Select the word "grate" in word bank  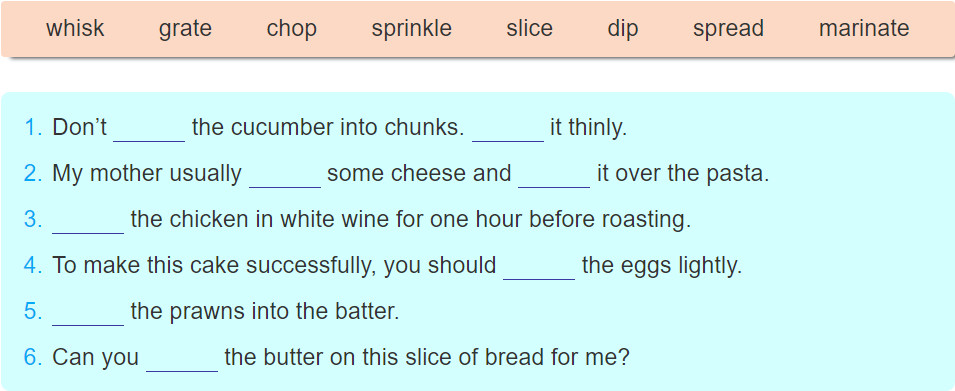[x=185, y=29]
